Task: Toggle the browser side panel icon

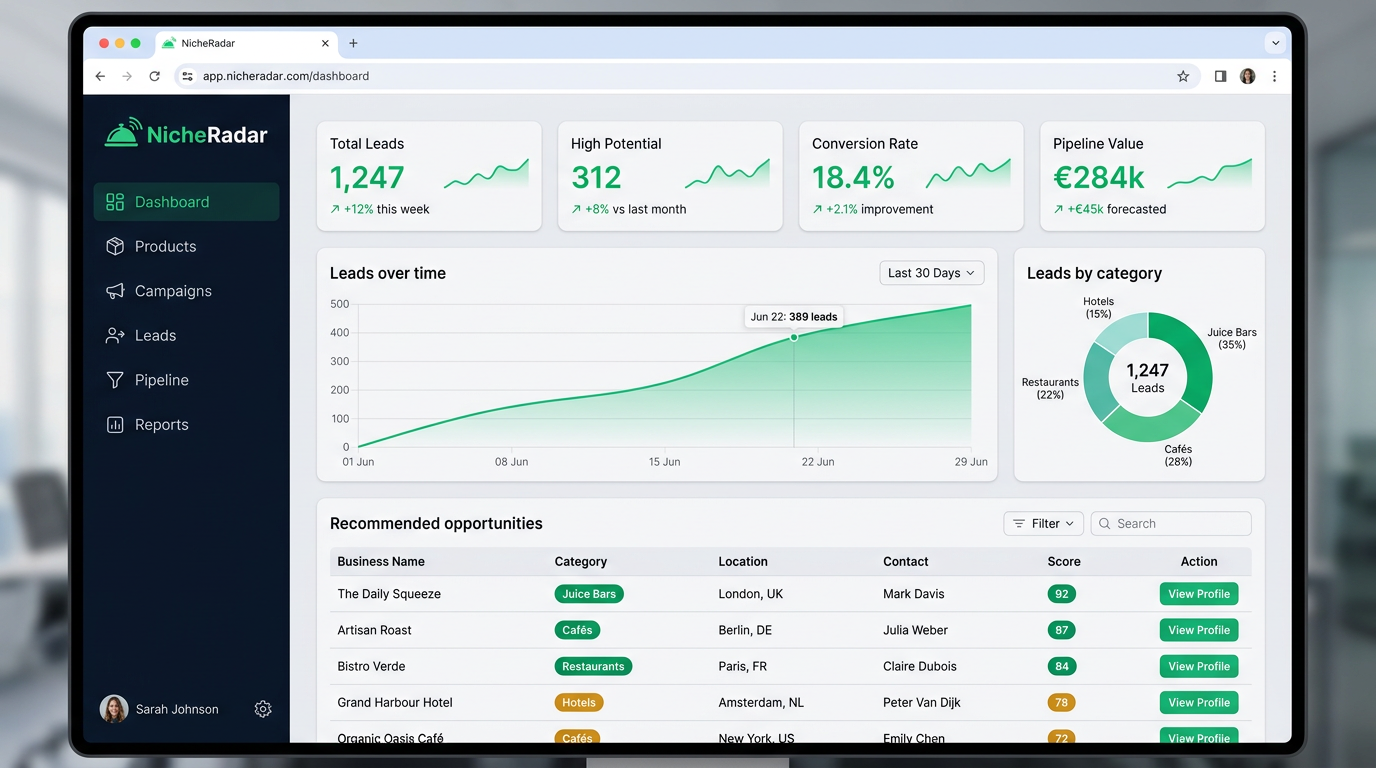Action: 1220,76
